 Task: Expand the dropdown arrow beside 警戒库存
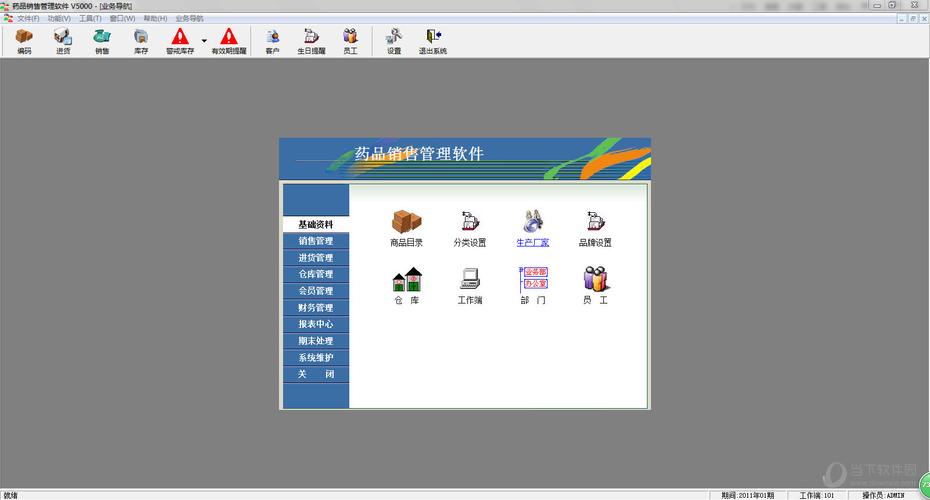204,41
